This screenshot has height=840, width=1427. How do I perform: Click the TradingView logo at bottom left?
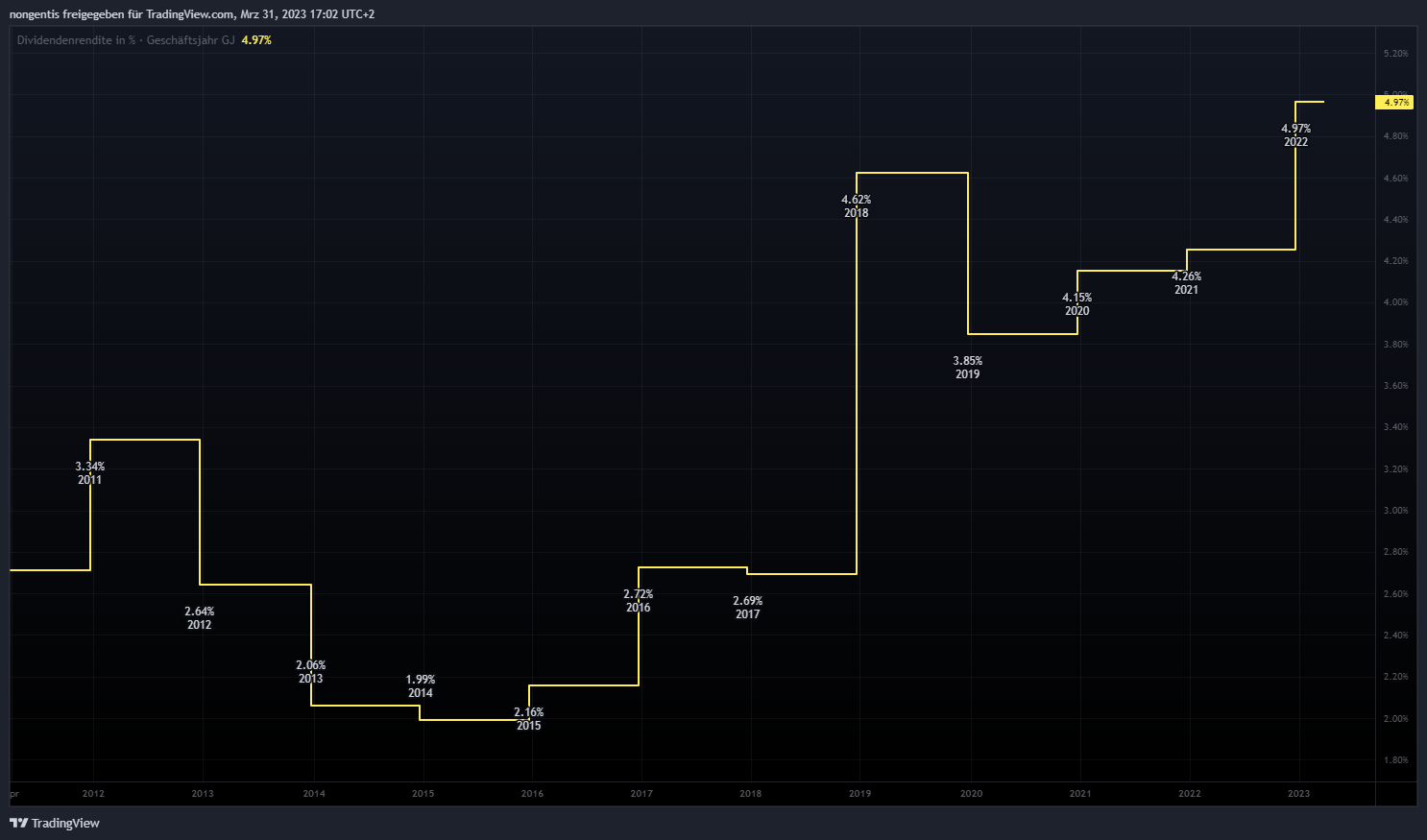pyautogui.click(x=55, y=823)
